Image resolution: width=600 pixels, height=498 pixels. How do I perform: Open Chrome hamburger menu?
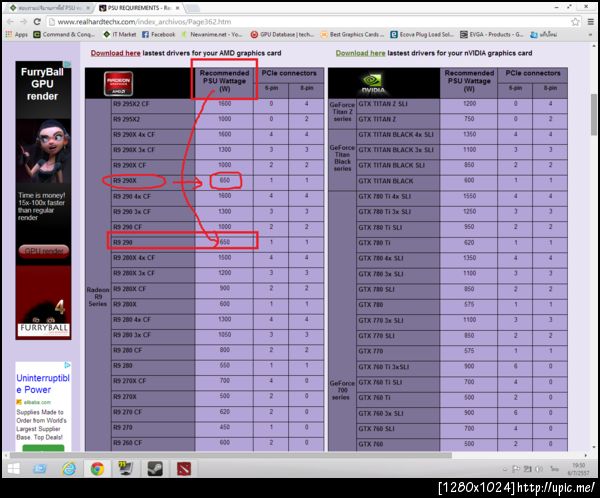click(x=590, y=22)
